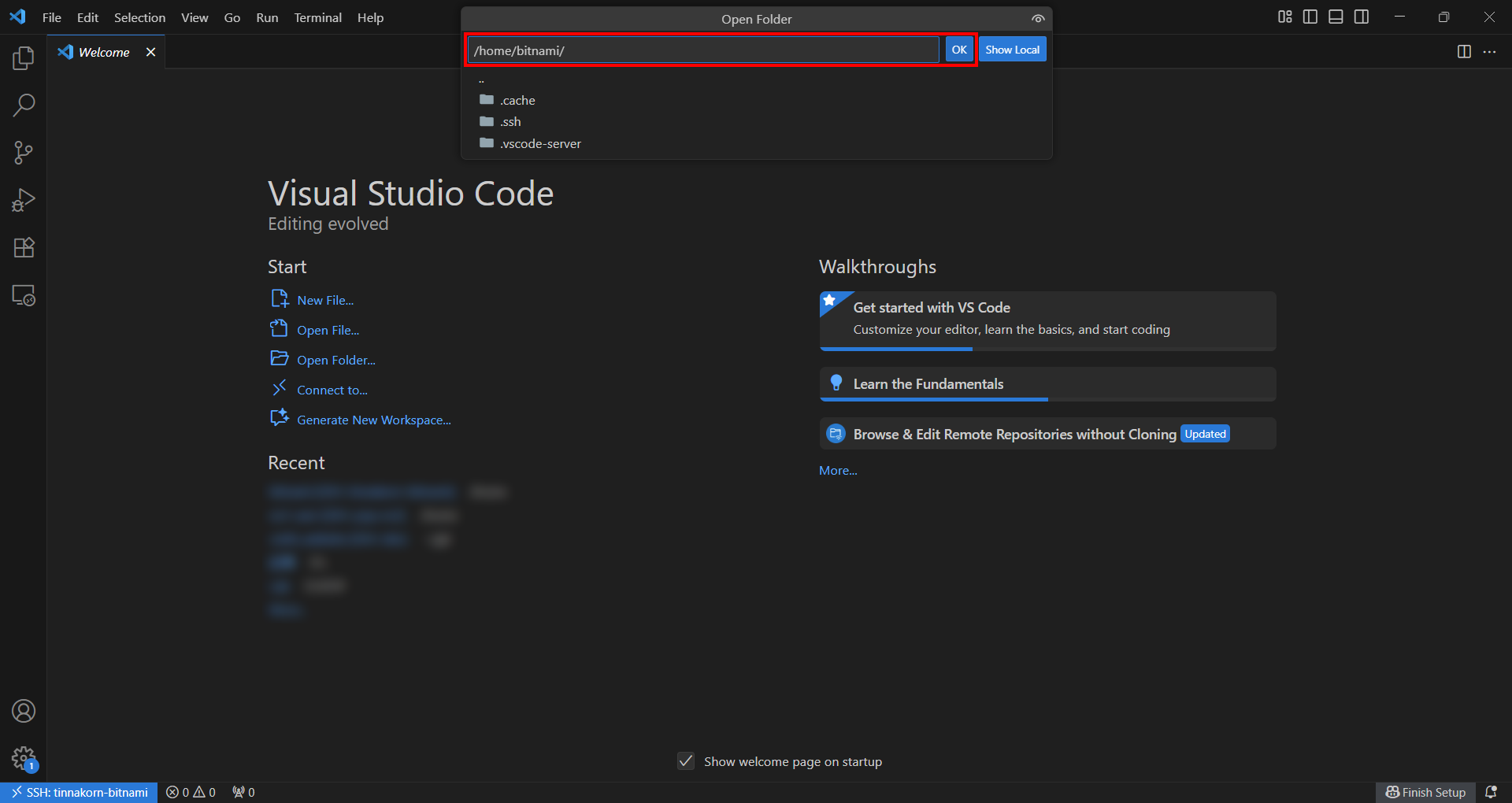Image resolution: width=1512 pixels, height=803 pixels.
Task: Close the Welcome tab
Action: 150,52
